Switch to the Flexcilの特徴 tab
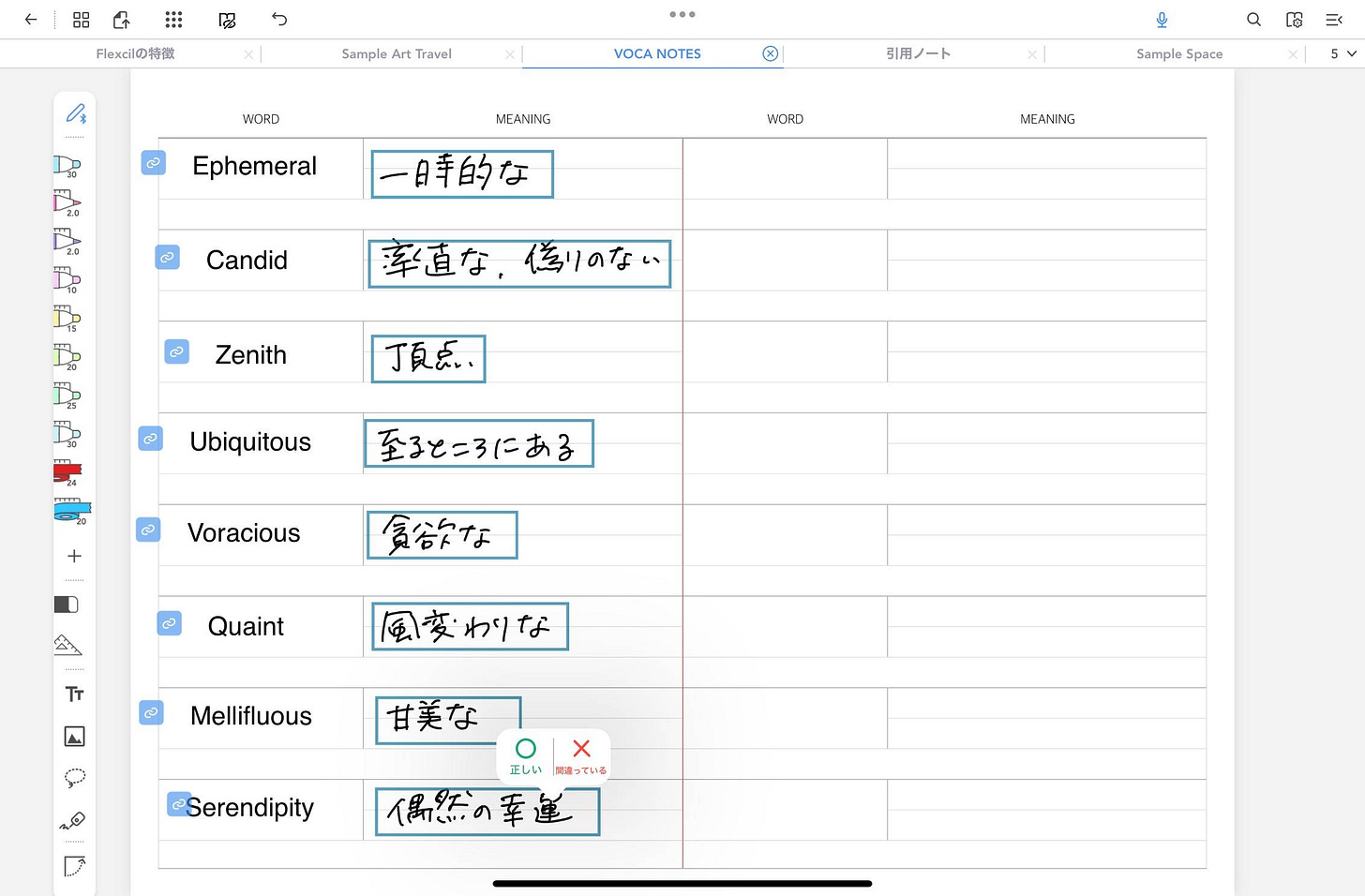 coord(135,53)
